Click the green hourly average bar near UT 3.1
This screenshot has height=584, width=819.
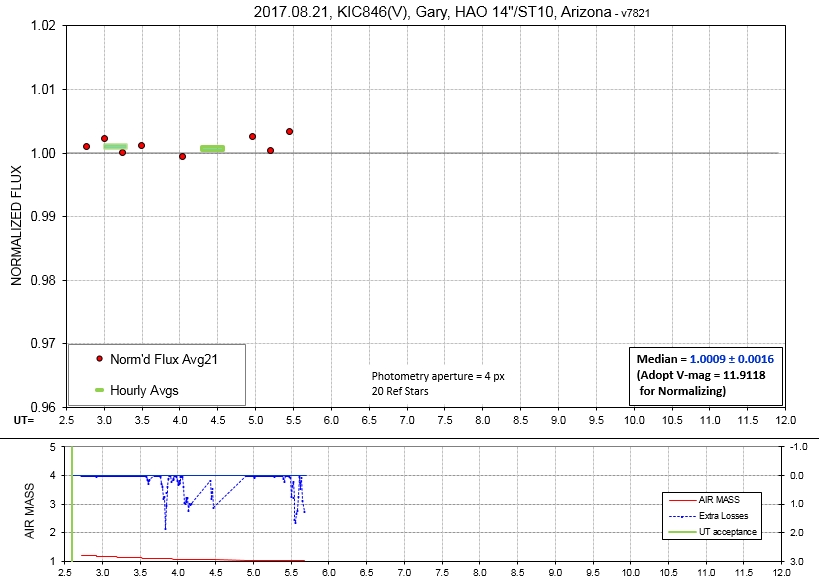pyautogui.click(x=115, y=146)
